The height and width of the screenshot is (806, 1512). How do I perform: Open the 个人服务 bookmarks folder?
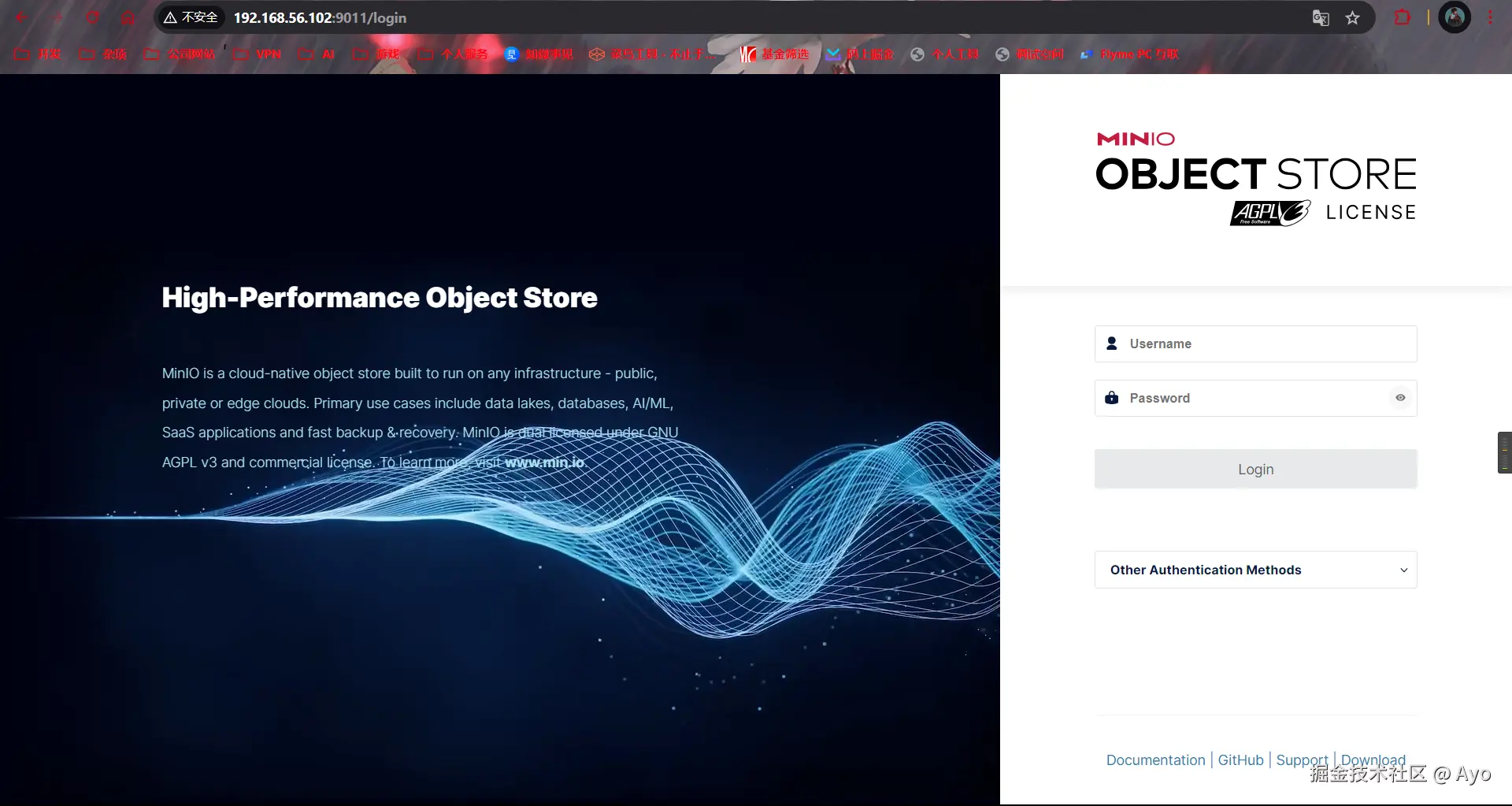point(453,54)
